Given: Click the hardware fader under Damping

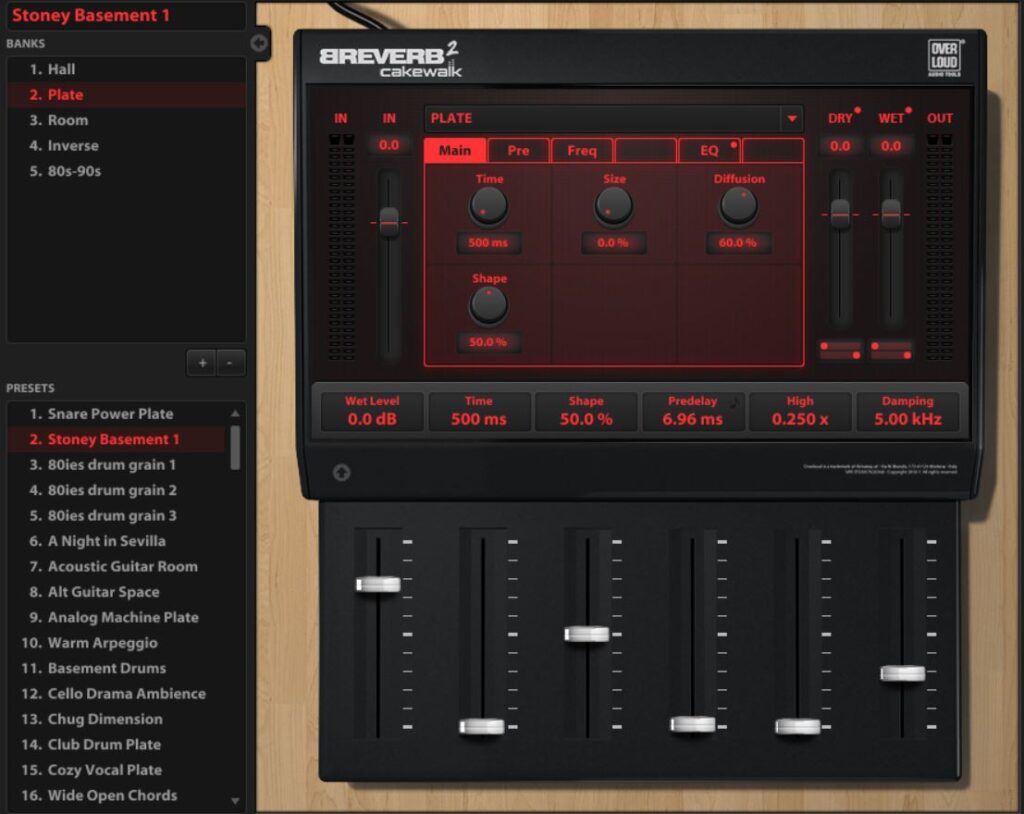Looking at the screenshot, I should click(903, 673).
